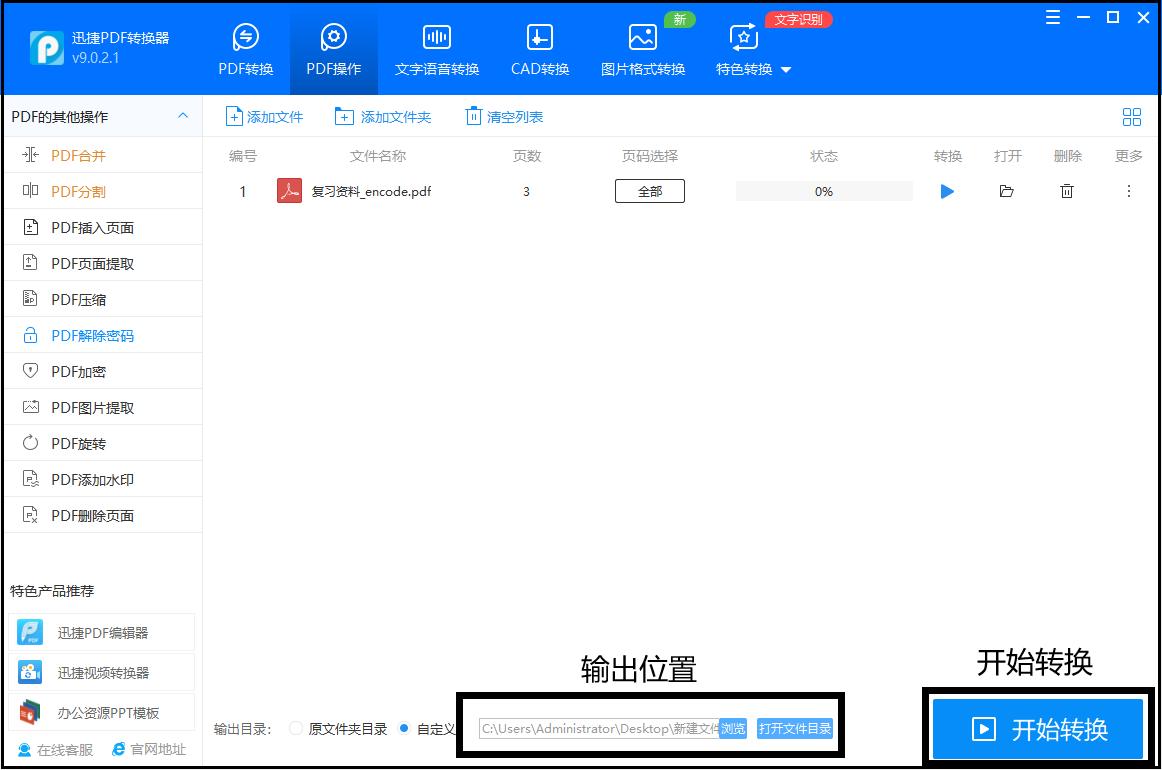
Task: Open the grid view icon top right
Action: (x=1131, y=116)
